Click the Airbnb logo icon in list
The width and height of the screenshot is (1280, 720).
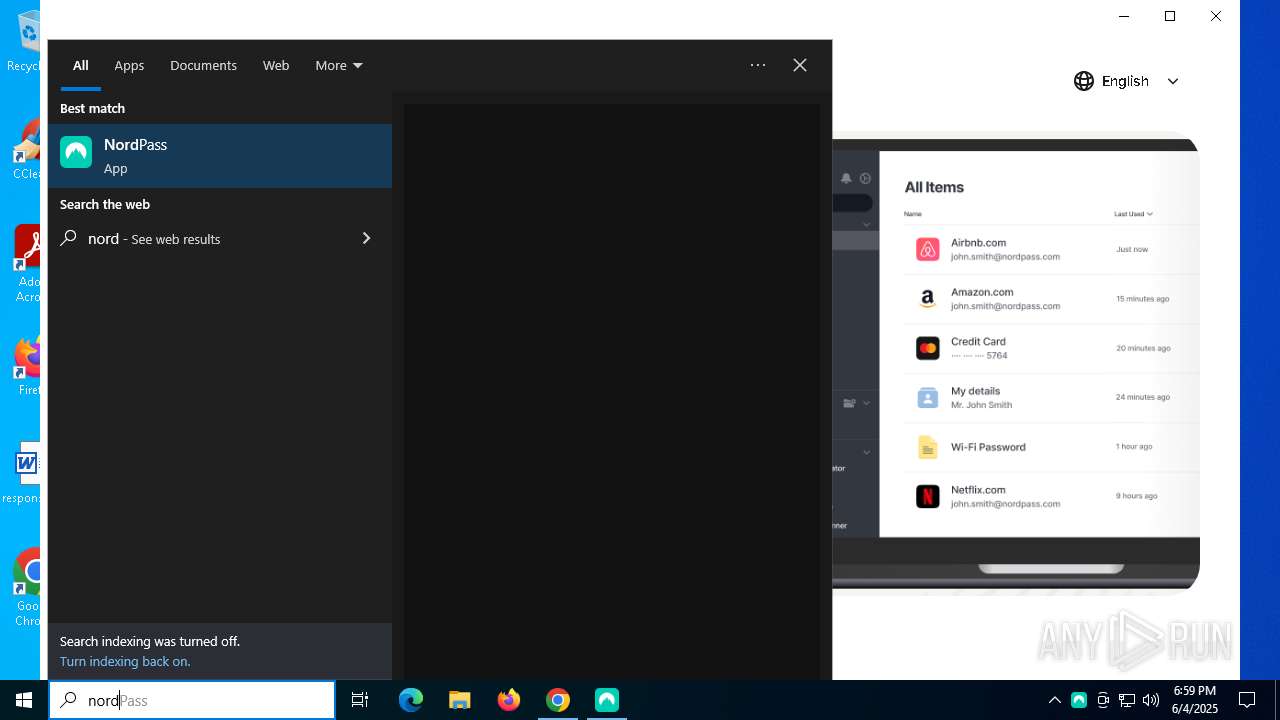click(928, 249)
